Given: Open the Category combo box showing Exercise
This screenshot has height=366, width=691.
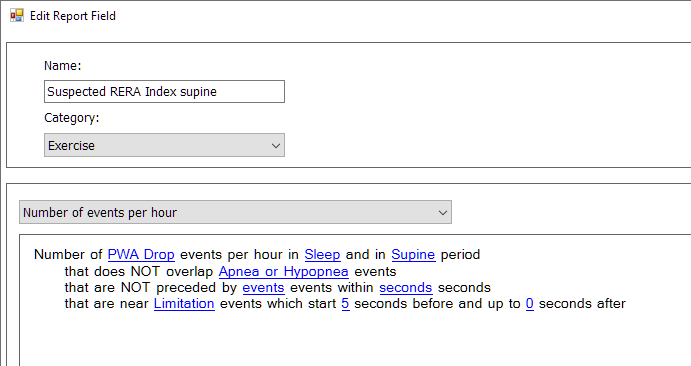Looking at the screenshot, I should (x=164, y=145).
